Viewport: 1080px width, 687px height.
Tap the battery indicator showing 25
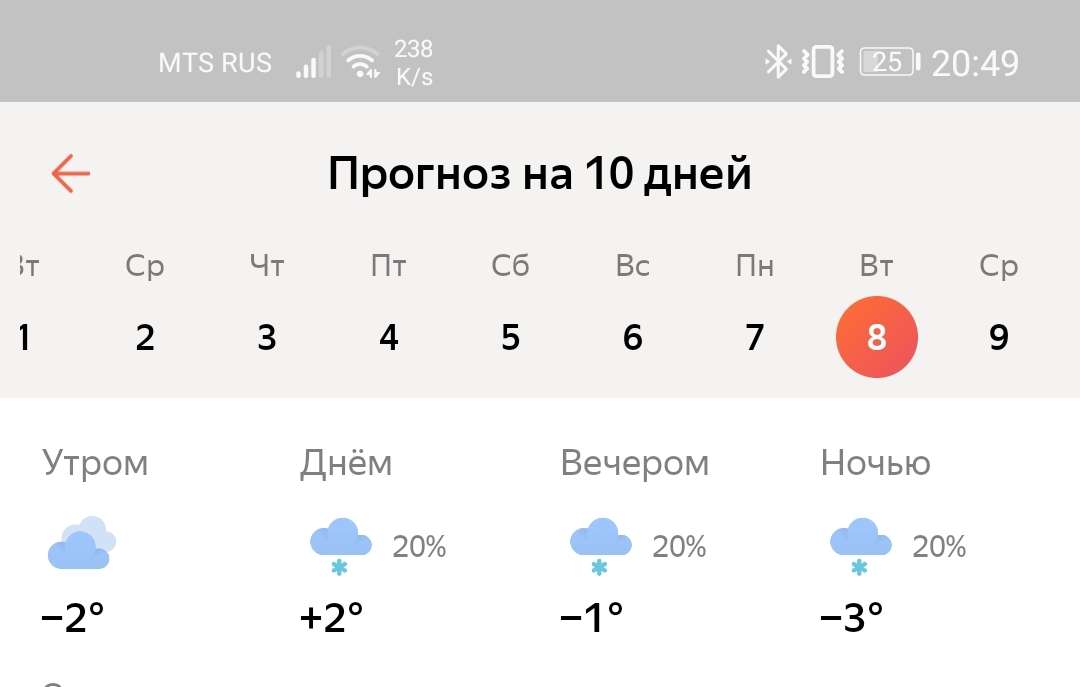[x=890, y=62]
